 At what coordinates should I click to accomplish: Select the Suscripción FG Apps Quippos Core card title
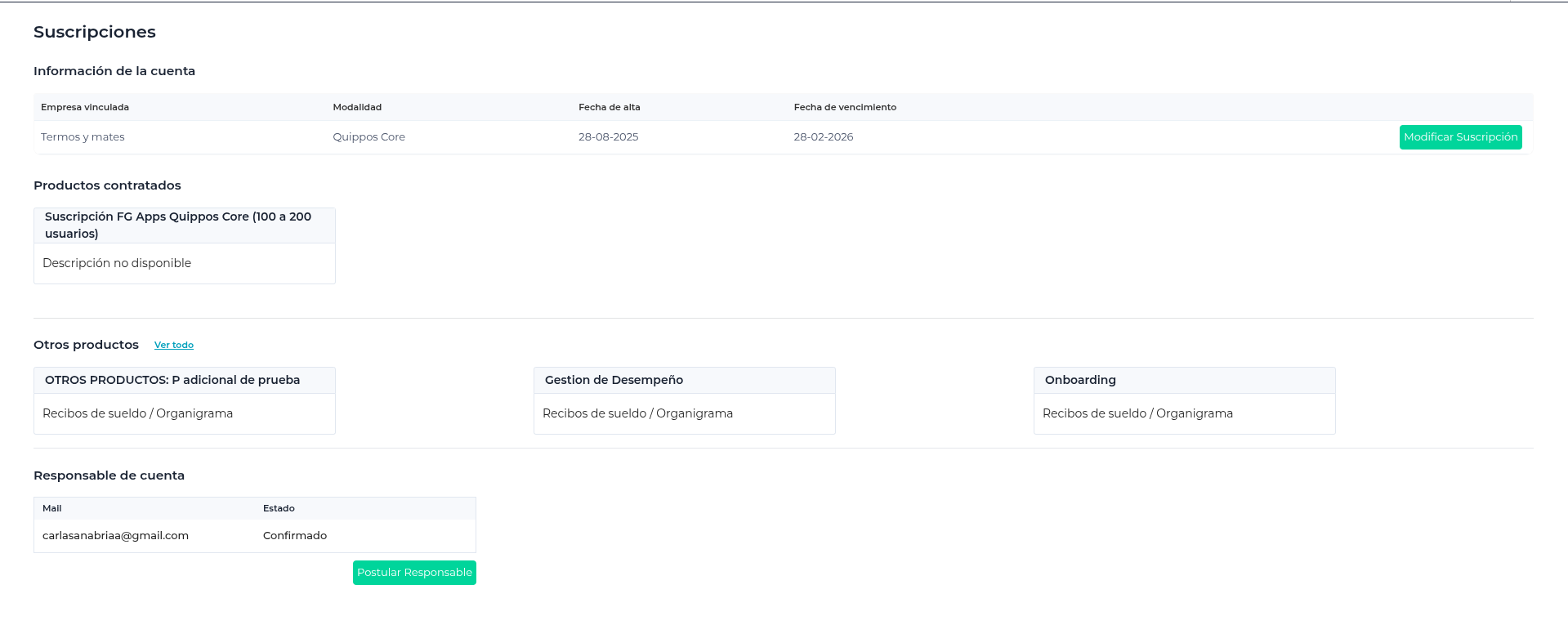pos(178,225)
